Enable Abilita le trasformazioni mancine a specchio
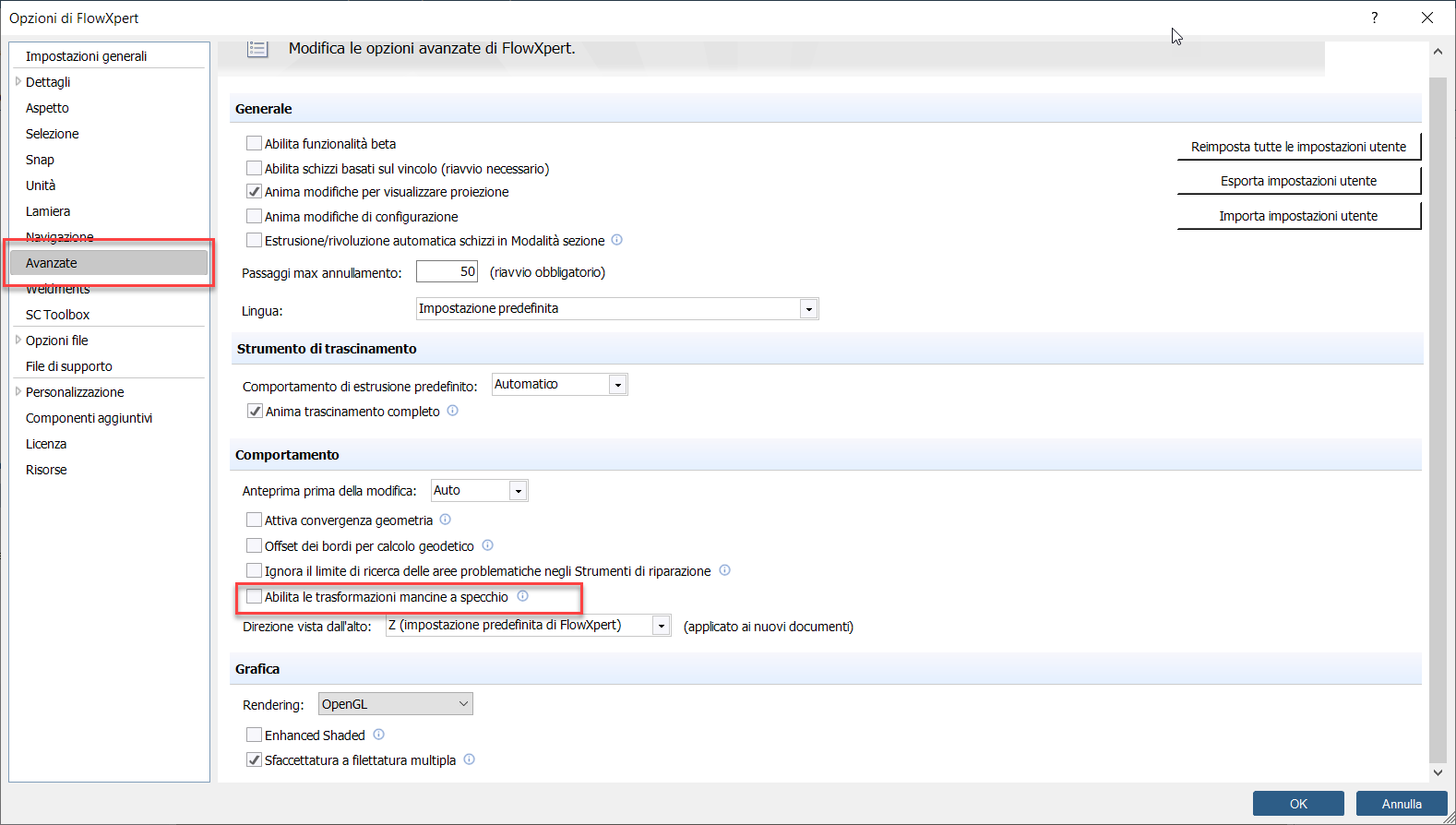 (x=254, y=597)
